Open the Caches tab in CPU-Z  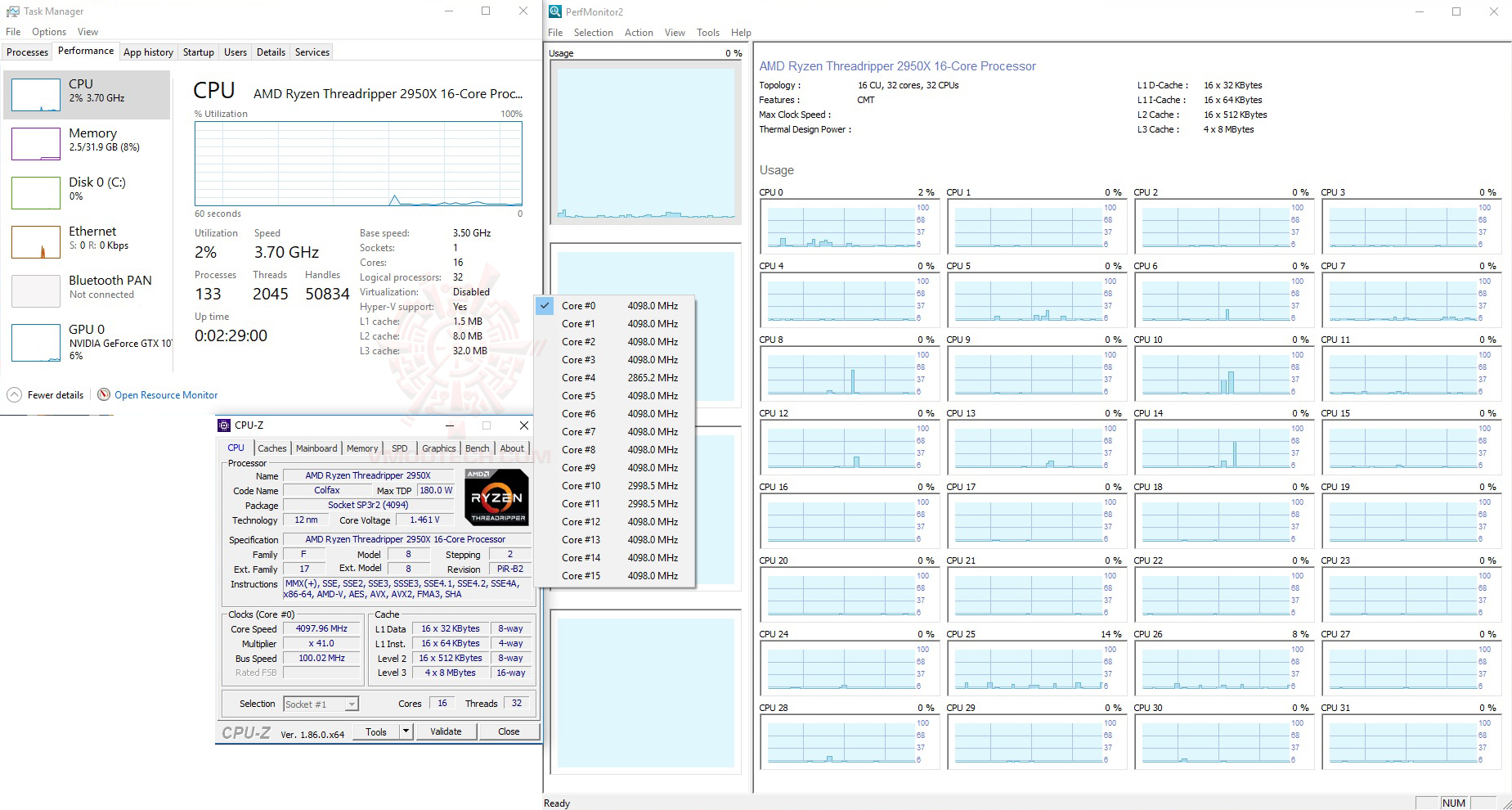pyautogui.click(x=272, y=448)
